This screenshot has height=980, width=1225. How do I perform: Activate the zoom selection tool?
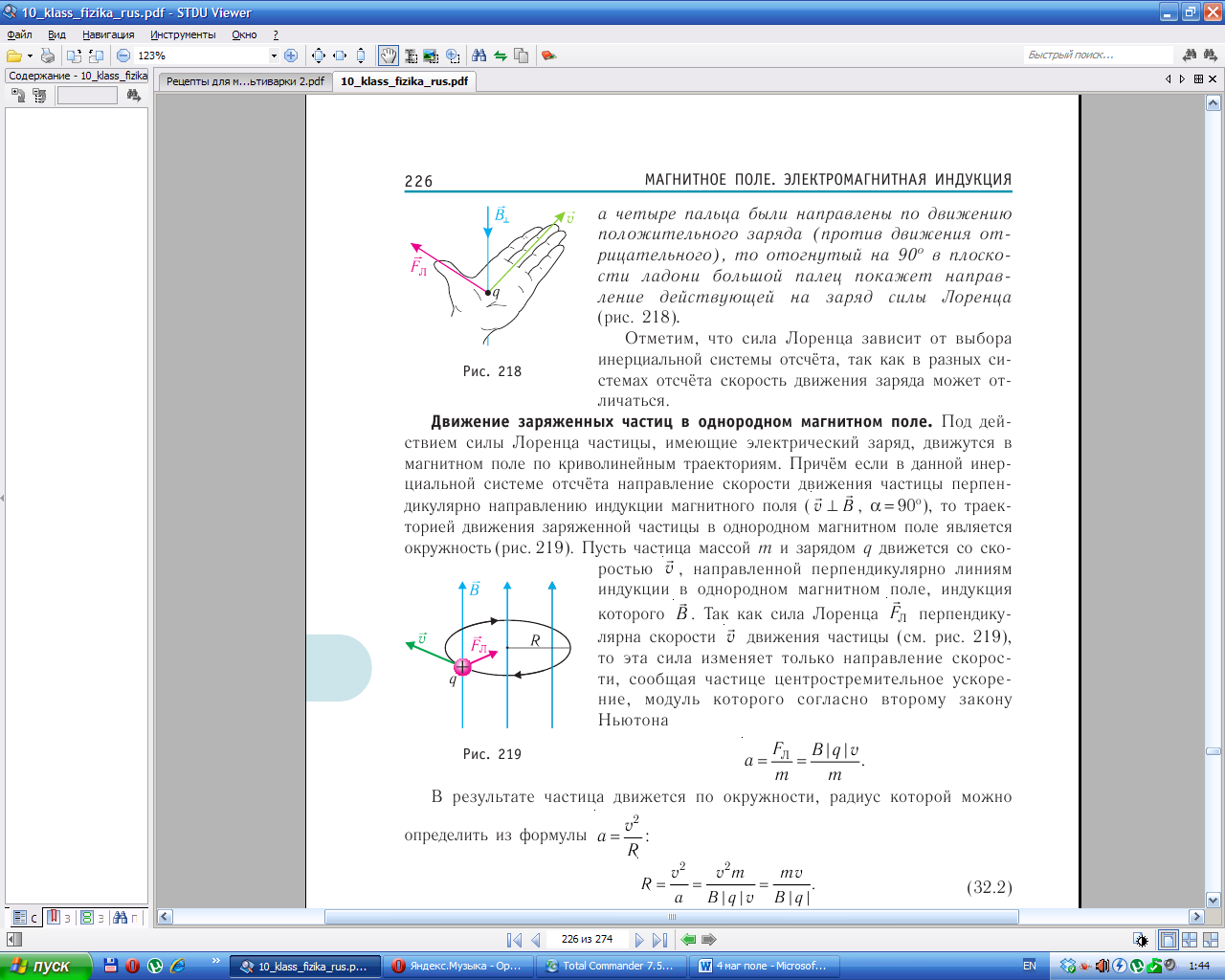click(x=452, y=56)
